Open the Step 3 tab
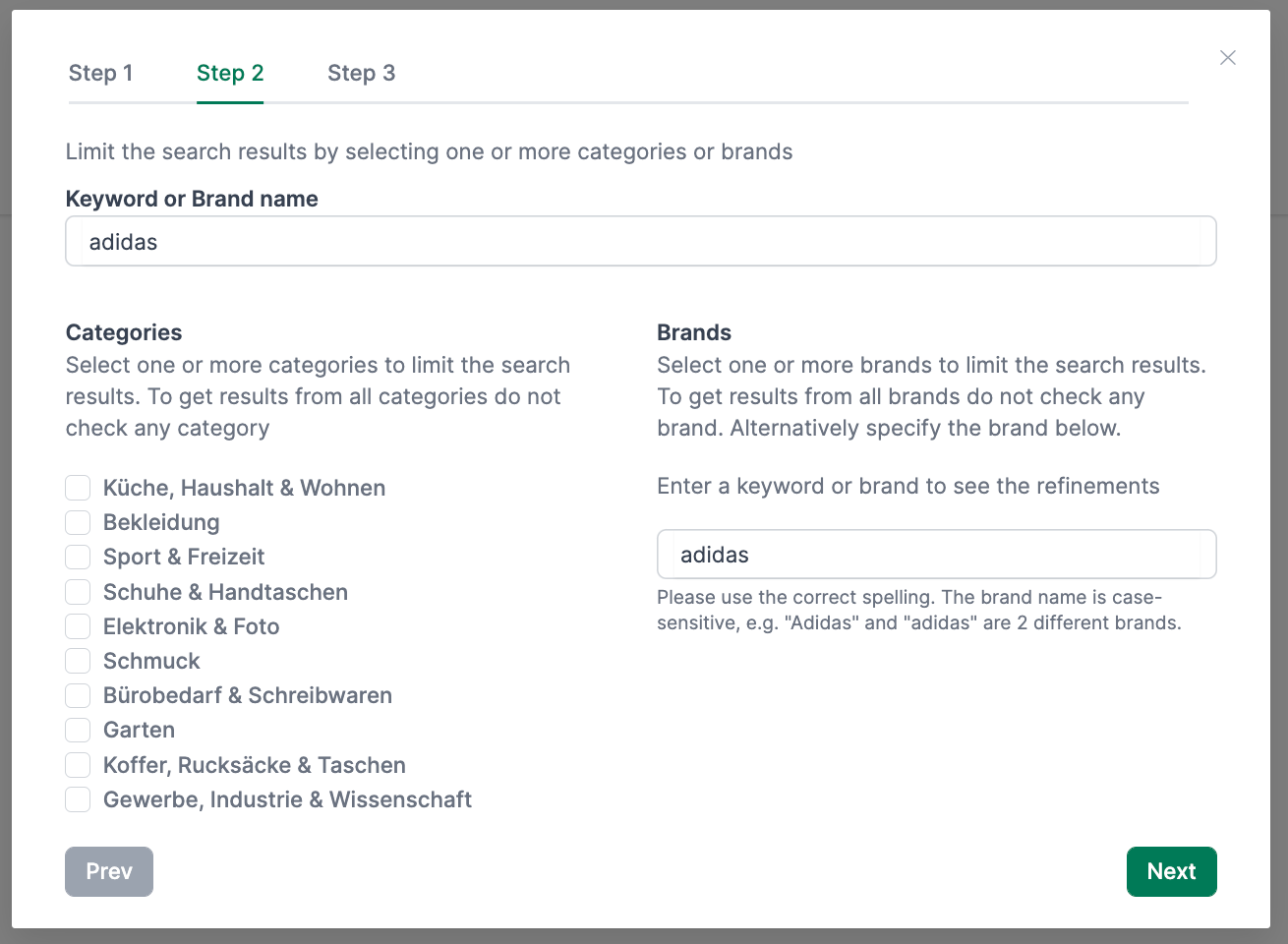 (361, 73)
